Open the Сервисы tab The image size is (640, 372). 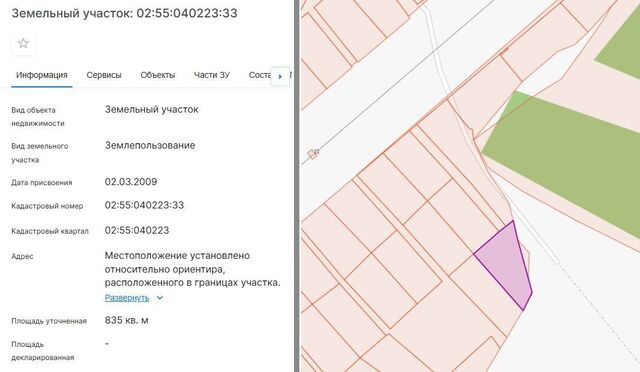(104, 75)
